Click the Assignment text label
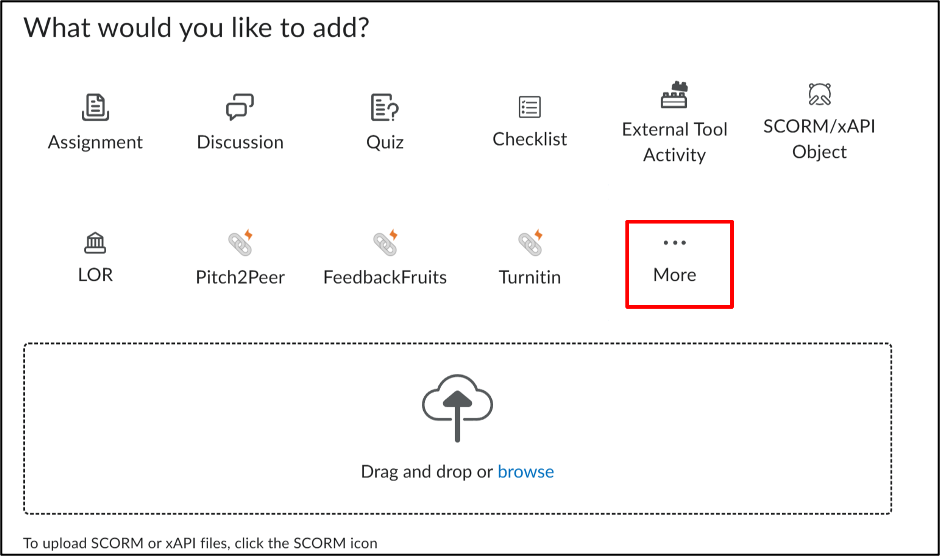This screenshot has height=556, width=940. click(95, 142)
